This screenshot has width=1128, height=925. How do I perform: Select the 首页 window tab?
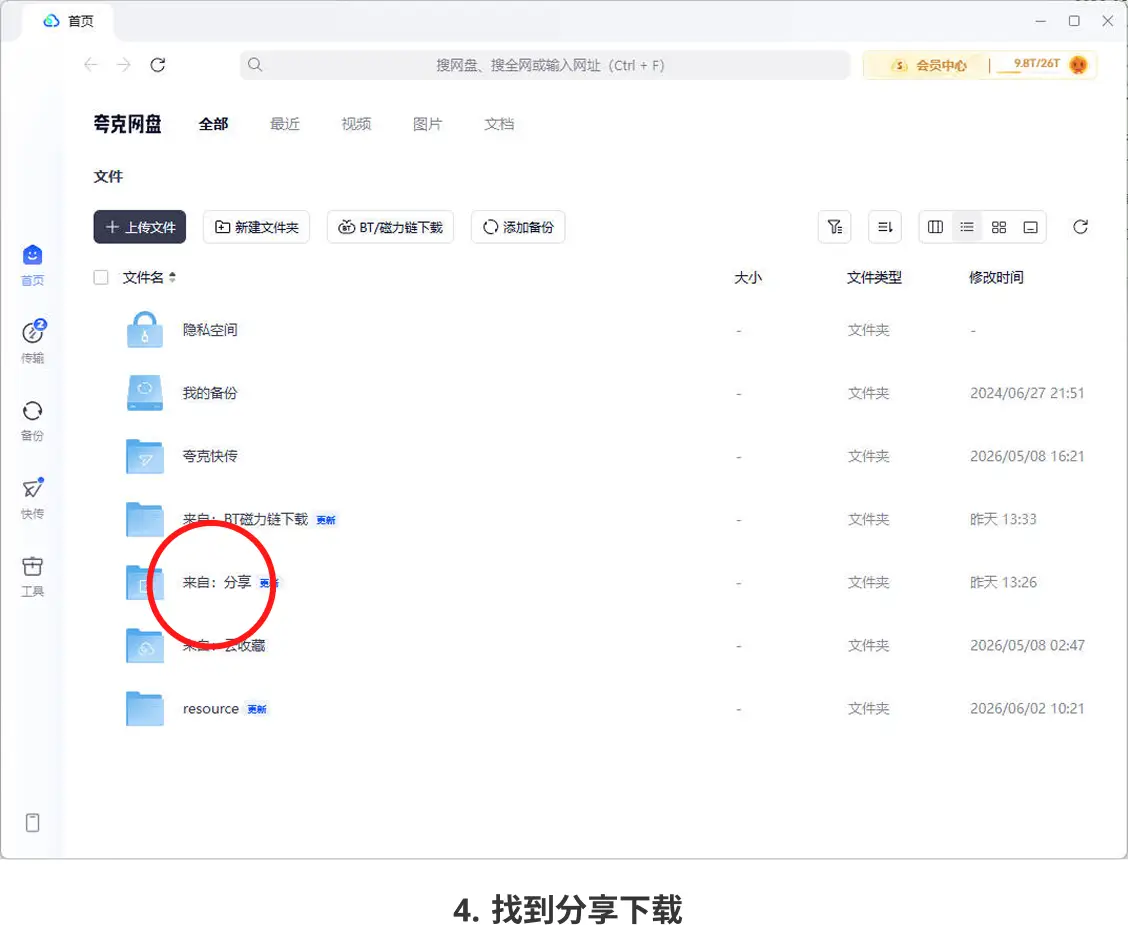[x=68, y=21]
